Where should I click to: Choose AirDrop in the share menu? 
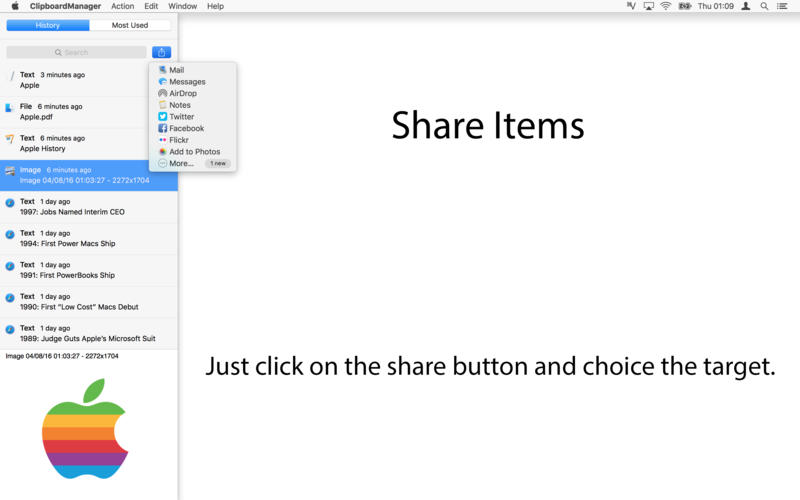pyautogui.click(x=192, y=93)
